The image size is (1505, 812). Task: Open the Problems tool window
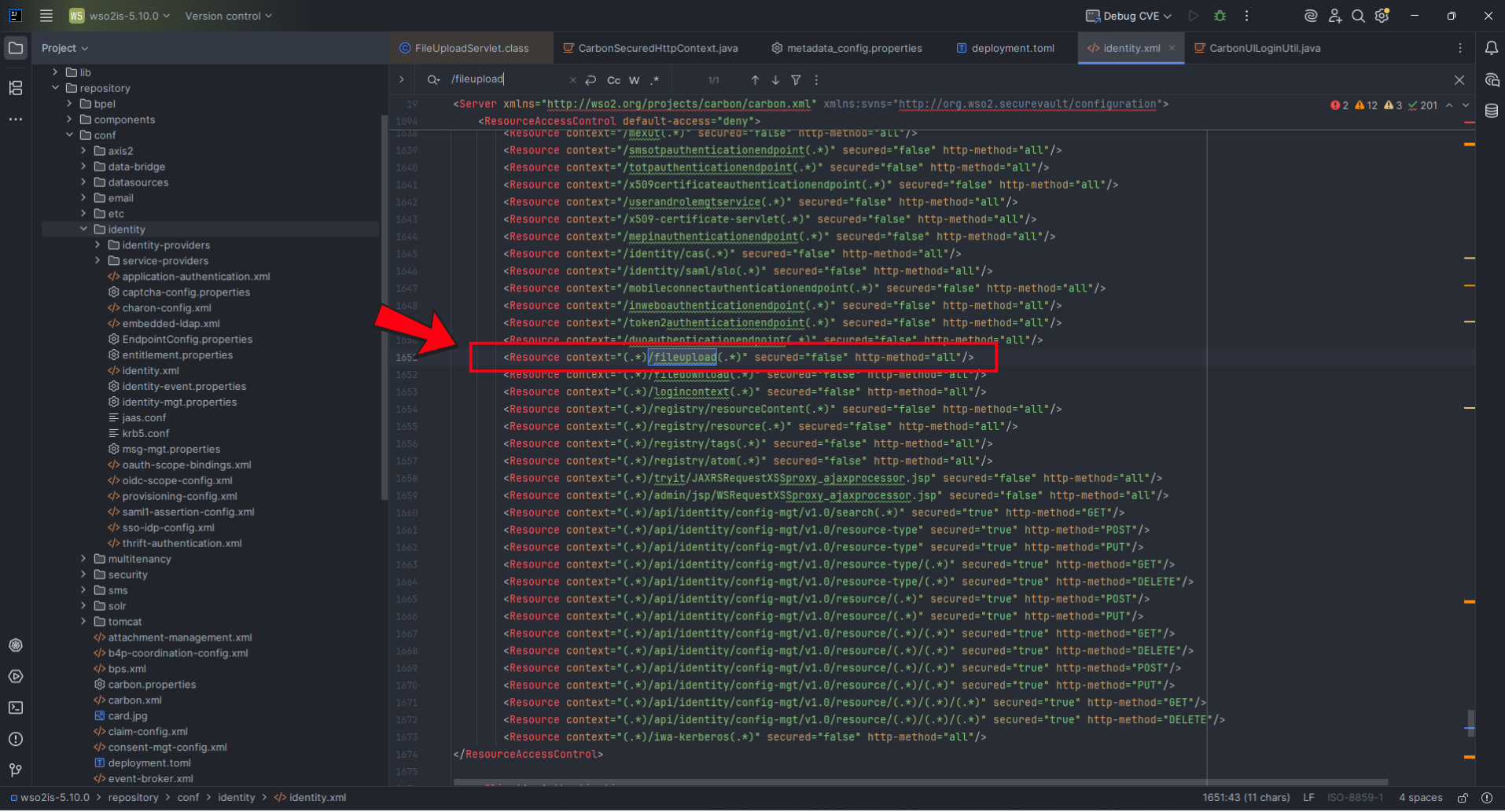16,740
